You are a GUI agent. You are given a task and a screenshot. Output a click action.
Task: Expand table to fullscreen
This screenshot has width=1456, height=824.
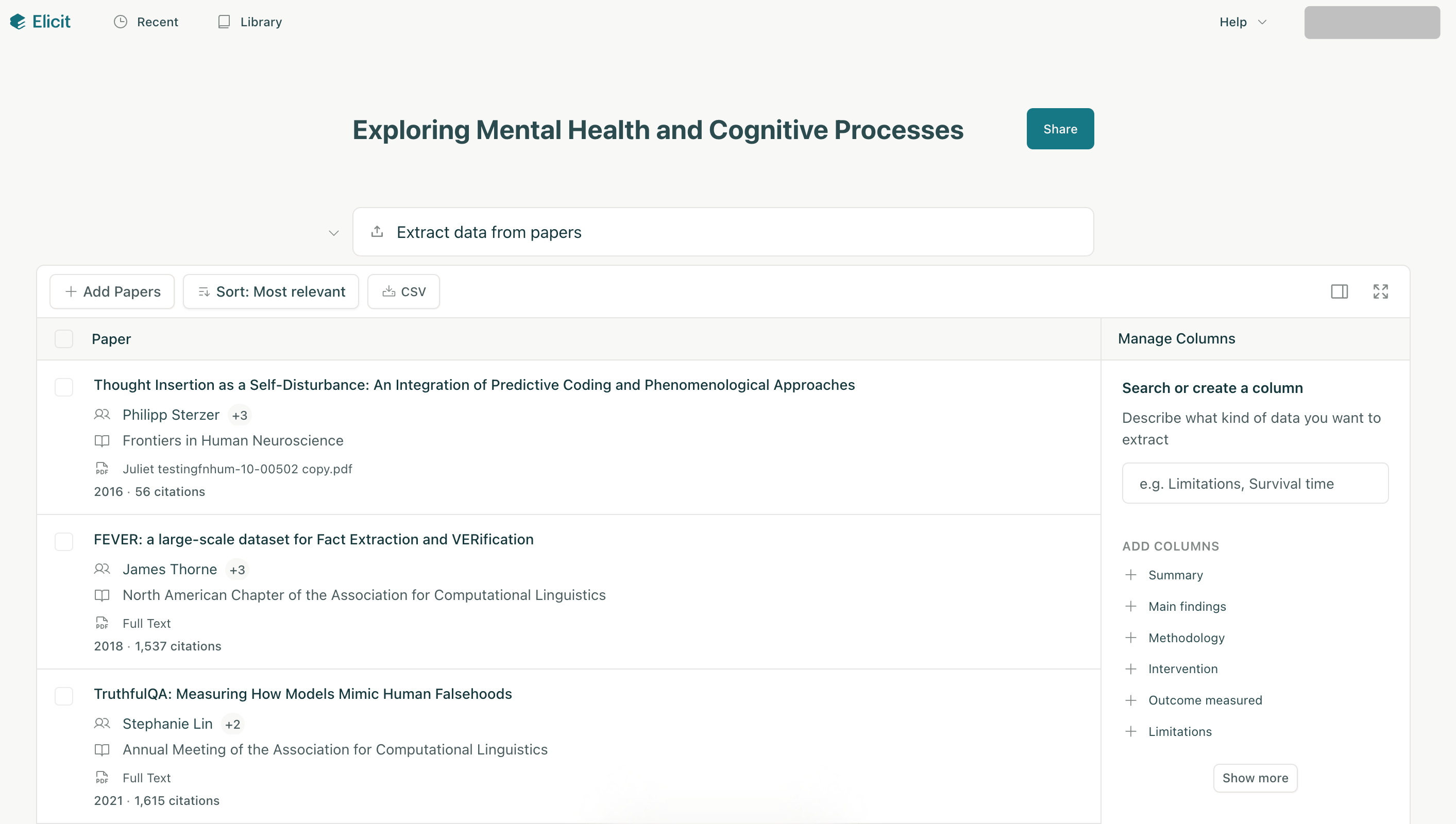1380,291
